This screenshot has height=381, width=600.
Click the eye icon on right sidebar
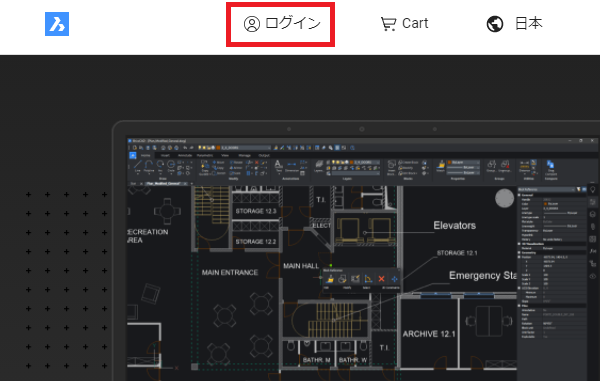pyautogui.click(x=593, y=276)
